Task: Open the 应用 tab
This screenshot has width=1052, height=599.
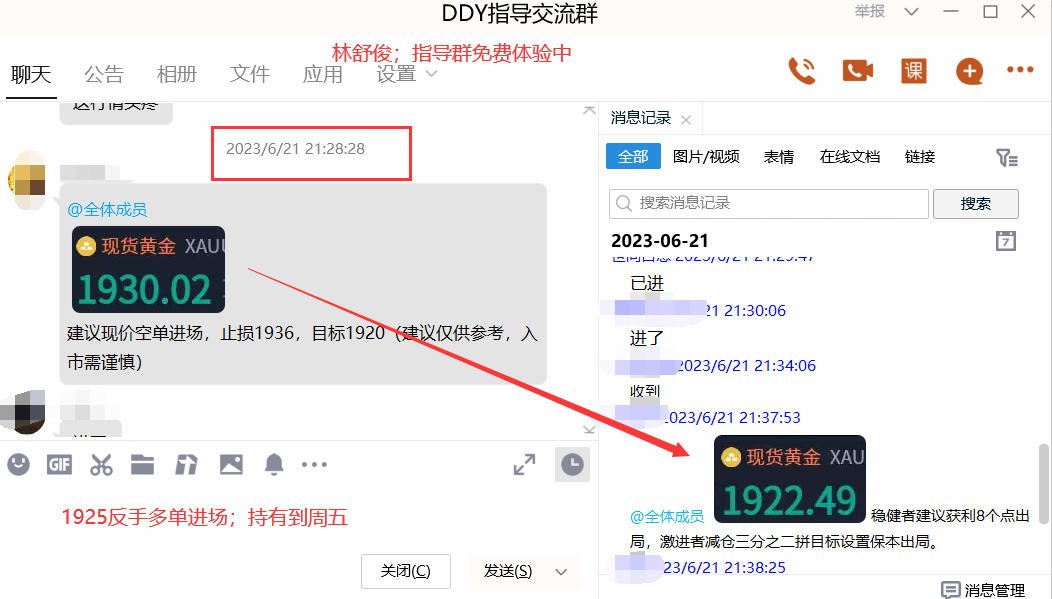Action: 323,74
